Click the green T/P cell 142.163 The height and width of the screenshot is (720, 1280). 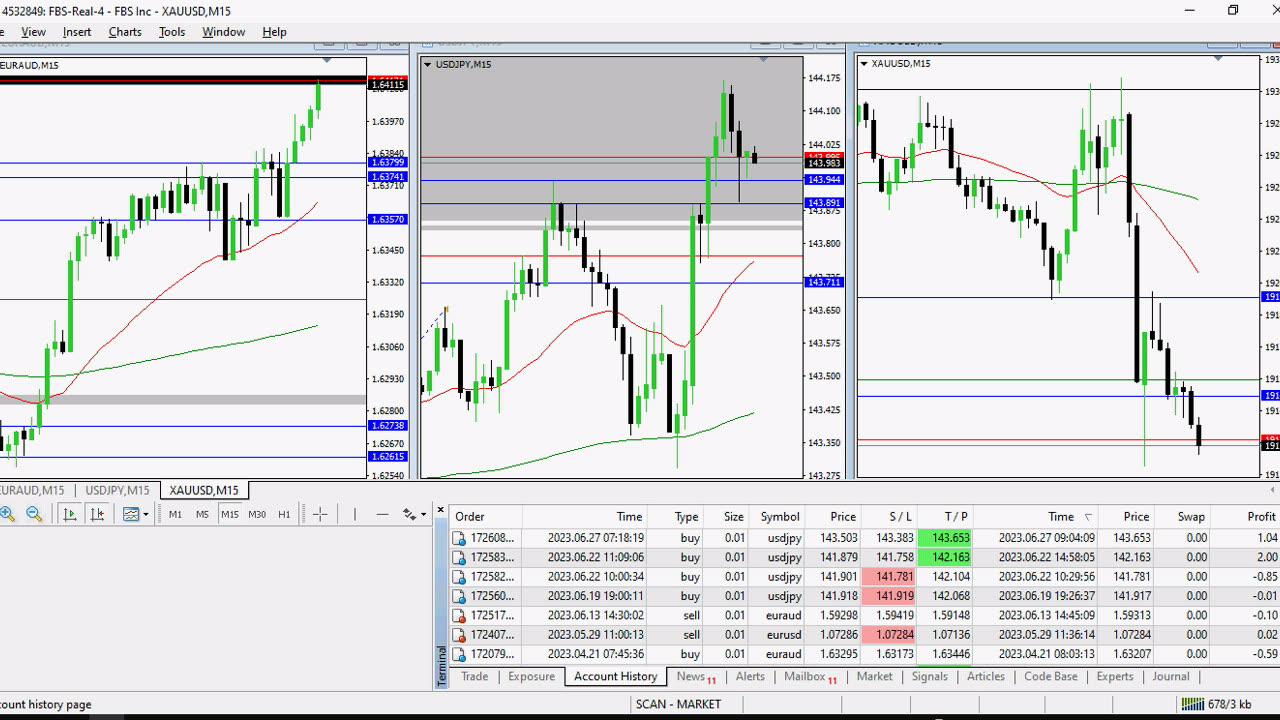click(x=945, y=557)
